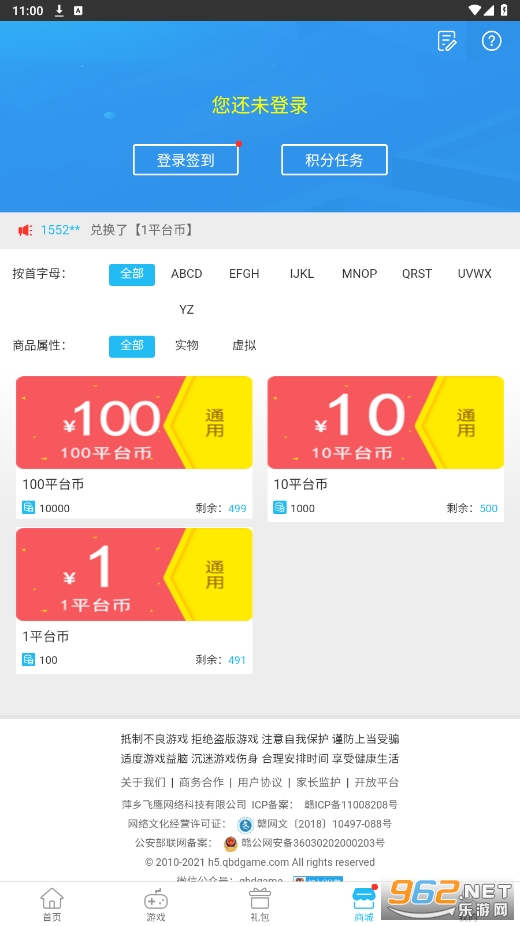Filter by YZ initial letters
520x926 pixels.
(x=187, y=310)
